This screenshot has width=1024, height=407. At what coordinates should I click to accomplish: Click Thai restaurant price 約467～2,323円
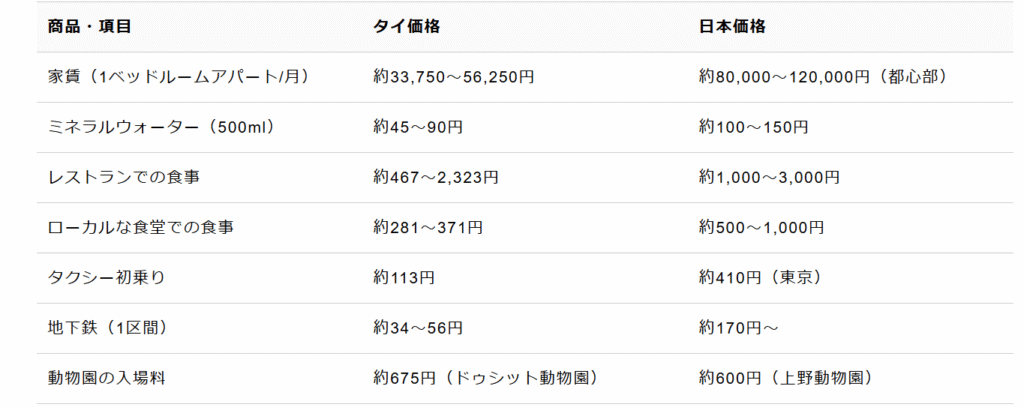436,177
